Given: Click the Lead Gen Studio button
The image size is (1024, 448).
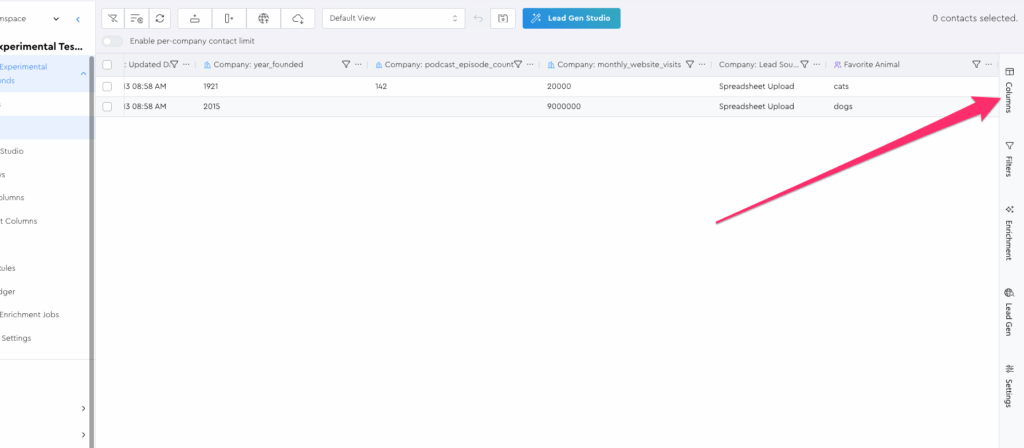Looking at the screenshot, I should coord(571,18).
